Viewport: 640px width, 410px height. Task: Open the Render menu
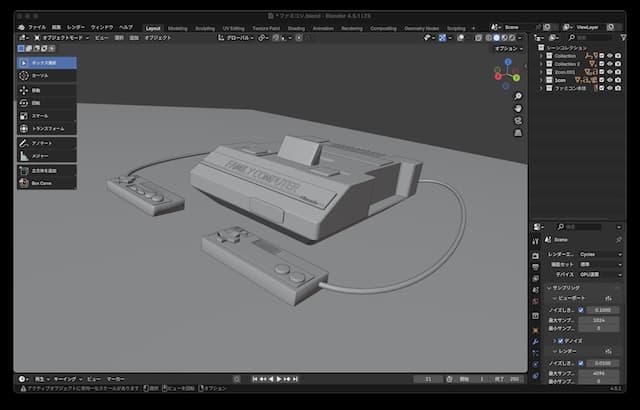pos(76,27)
